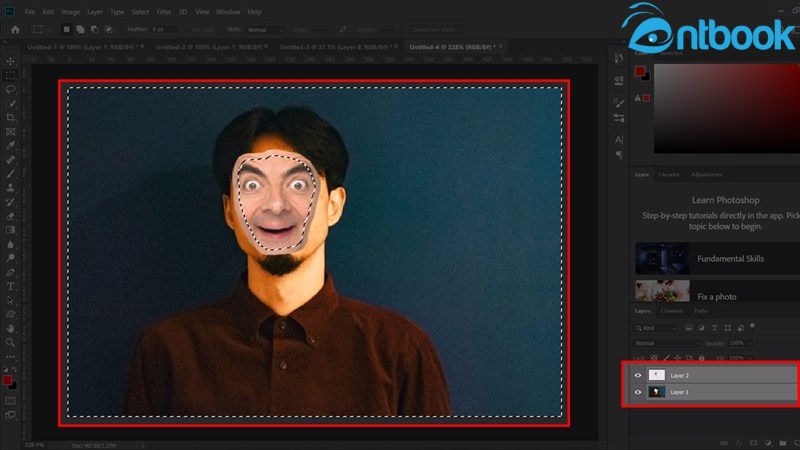
Task: Choose Add to selection mode button
Action: [x=80, y=30]
